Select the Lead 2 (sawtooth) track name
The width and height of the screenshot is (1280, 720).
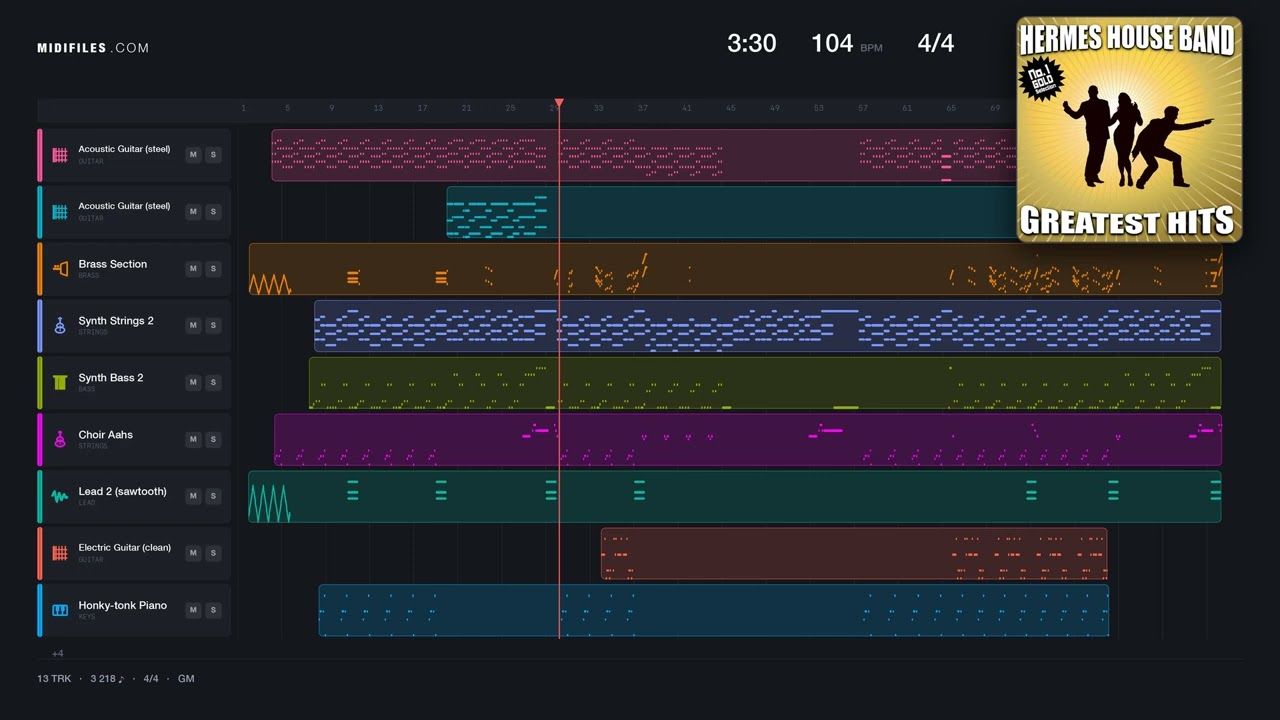pyautogui.click(x=123, y=492)
